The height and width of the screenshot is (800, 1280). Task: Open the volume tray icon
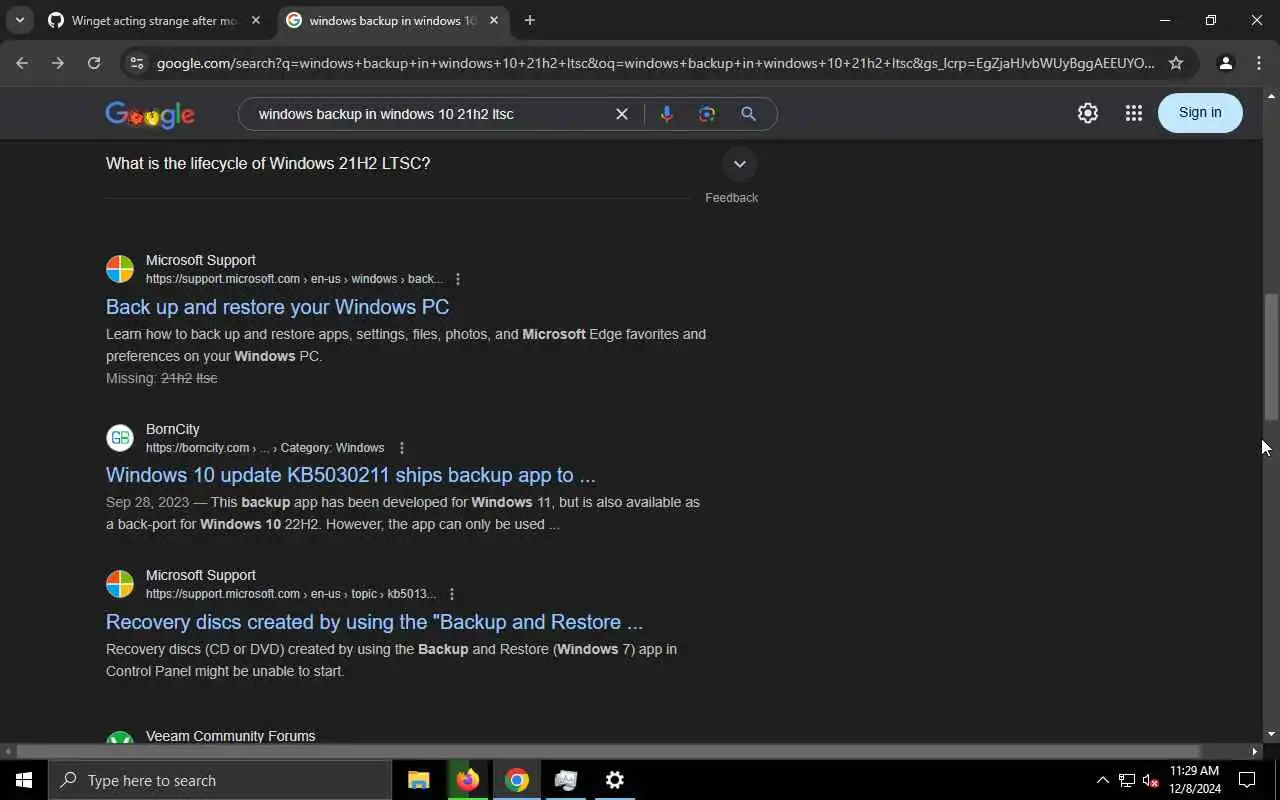1151,780
